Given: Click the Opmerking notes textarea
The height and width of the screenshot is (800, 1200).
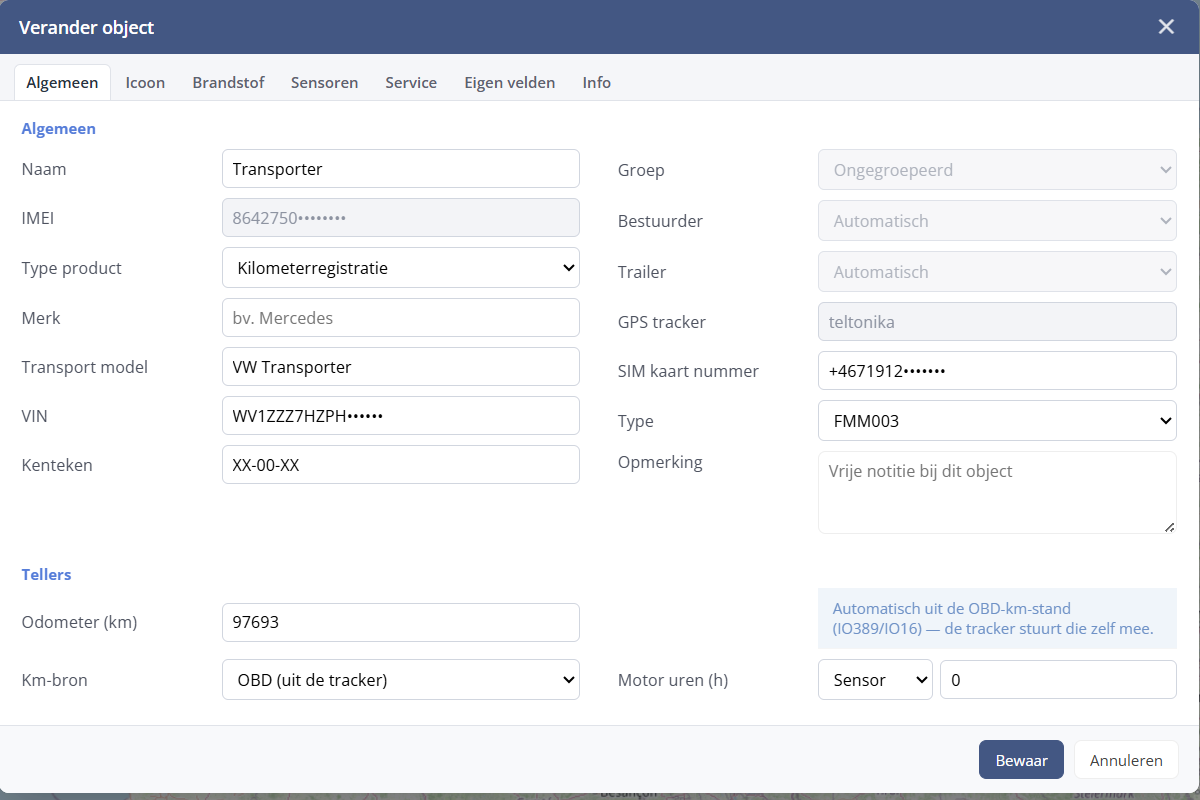Looking at the screenshot, I should (x=997, y=492).
